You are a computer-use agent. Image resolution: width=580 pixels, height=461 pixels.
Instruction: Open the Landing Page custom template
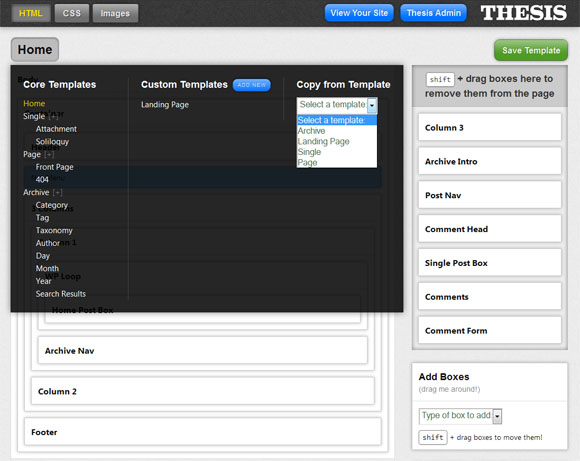tap(165, 105)
